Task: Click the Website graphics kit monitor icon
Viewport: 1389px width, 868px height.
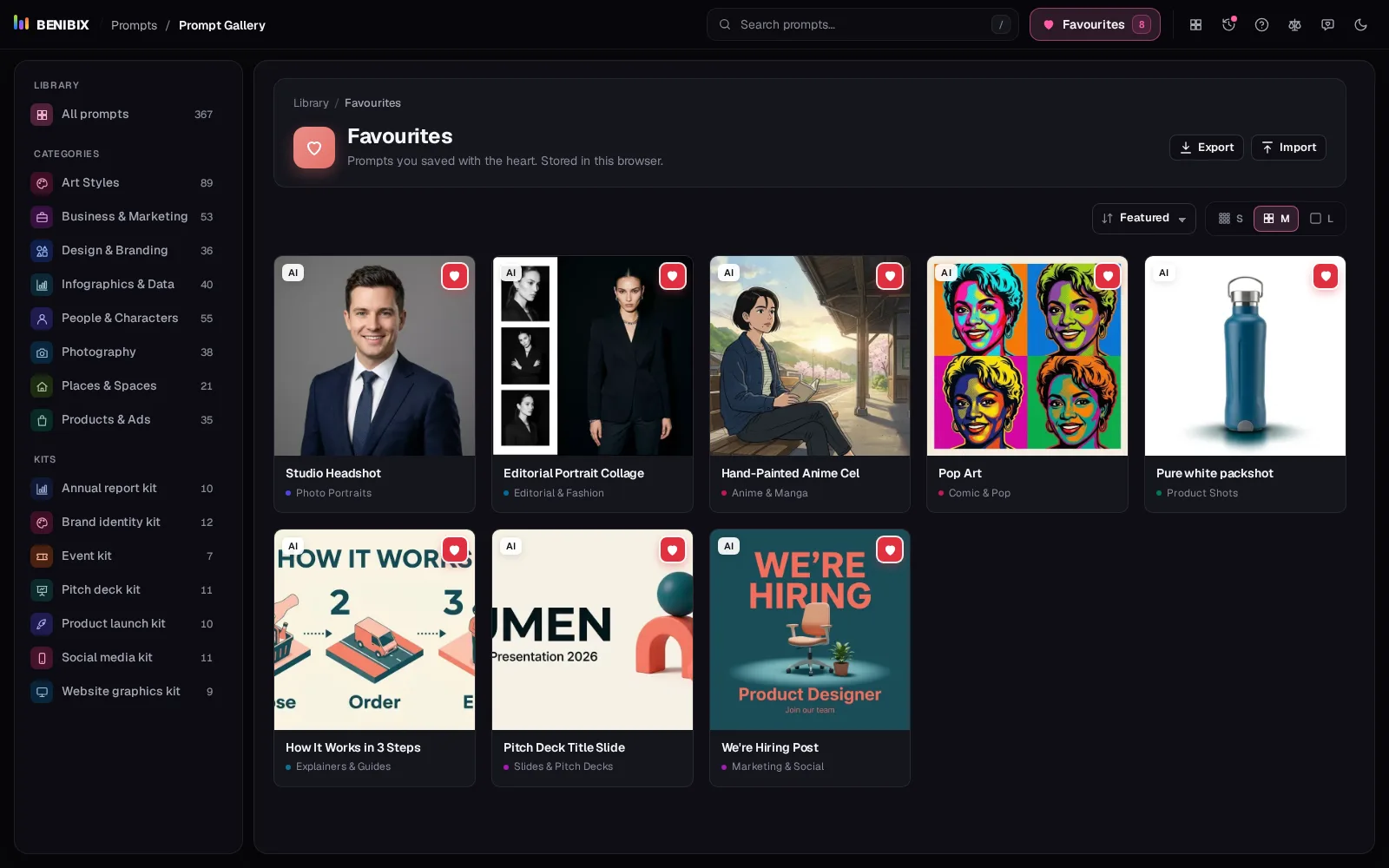Action: tap(42, 692)
